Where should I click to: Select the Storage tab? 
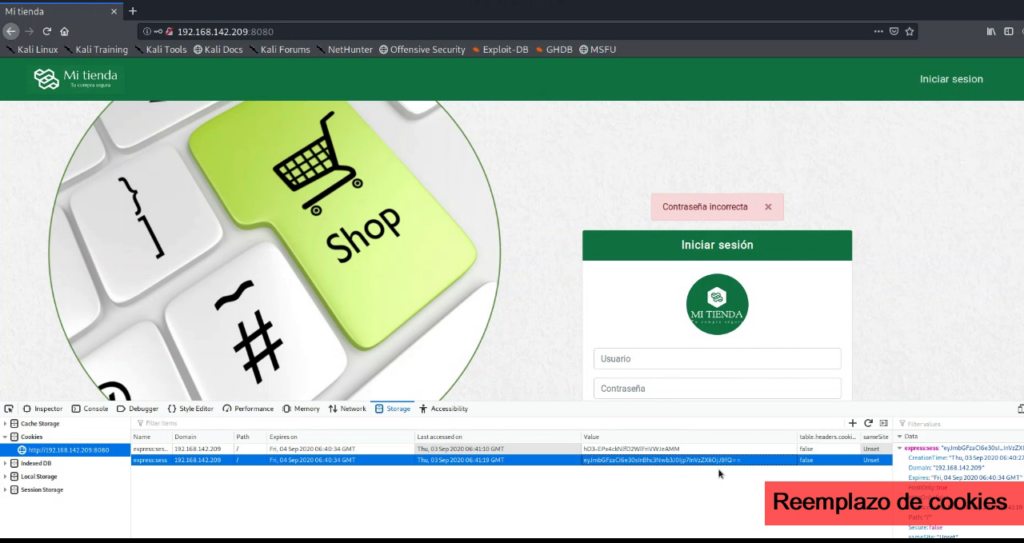point(392,408)
